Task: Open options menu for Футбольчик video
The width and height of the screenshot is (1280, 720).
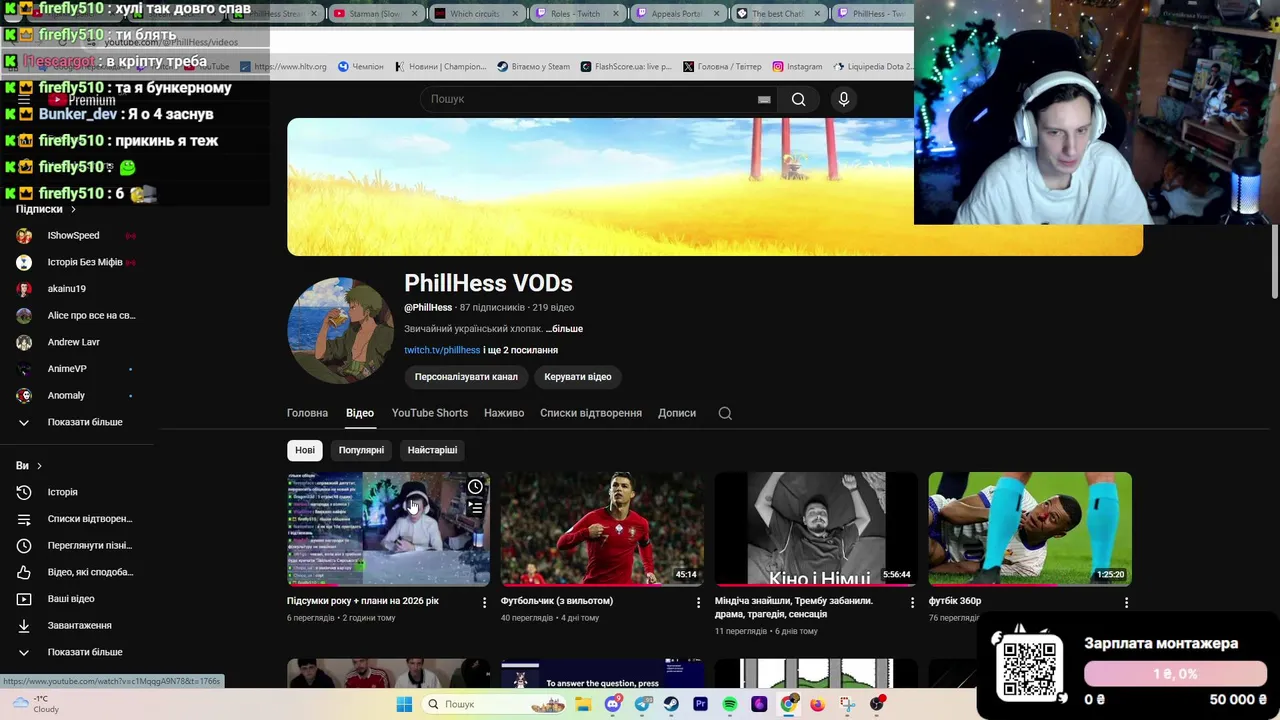Action: 698,602
